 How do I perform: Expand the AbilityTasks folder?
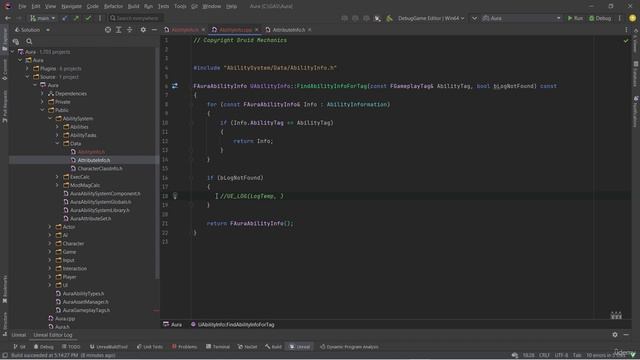[57, 135]
